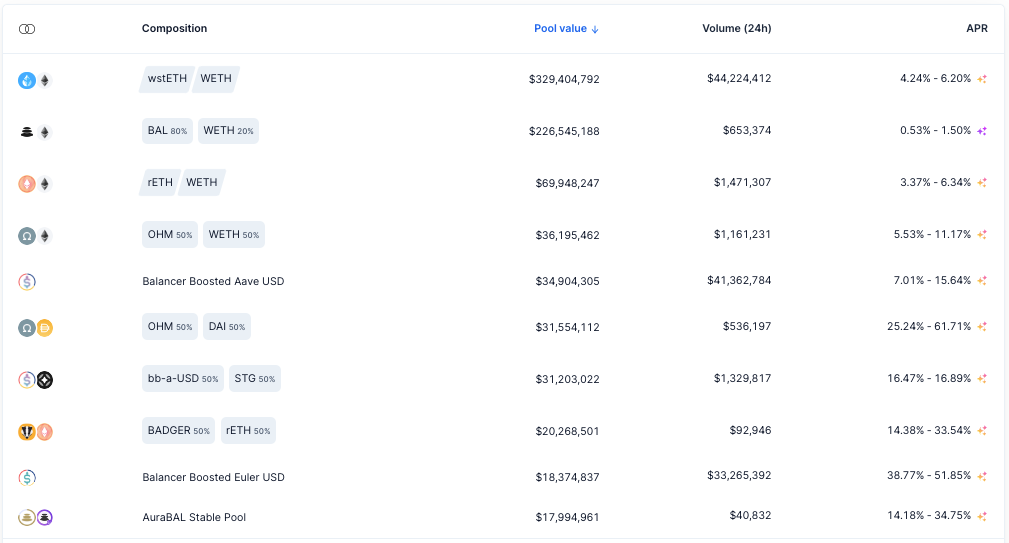The width and height of the screenshot is (1009, 543).
Task: Select the wstETH token chip
Action: (x=167, y=79)
